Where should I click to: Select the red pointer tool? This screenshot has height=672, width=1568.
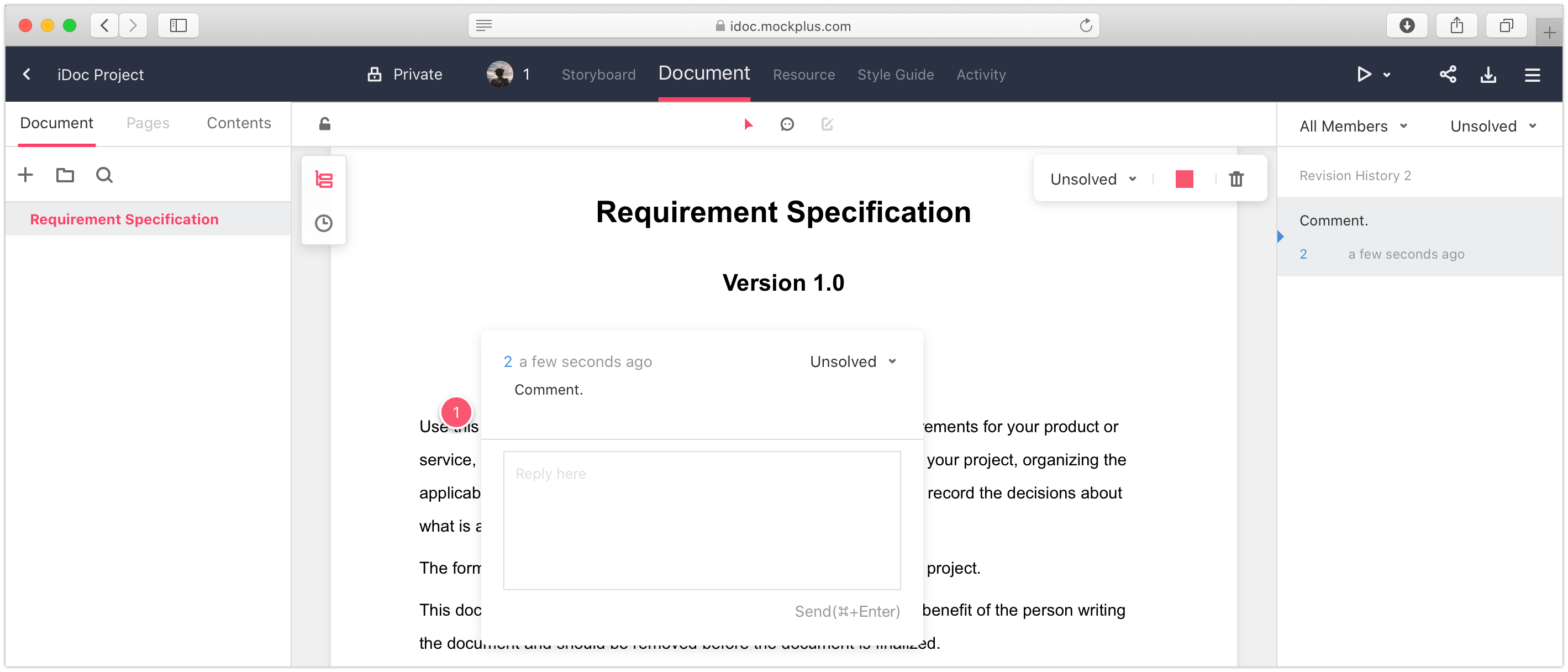tap(748, 124)
